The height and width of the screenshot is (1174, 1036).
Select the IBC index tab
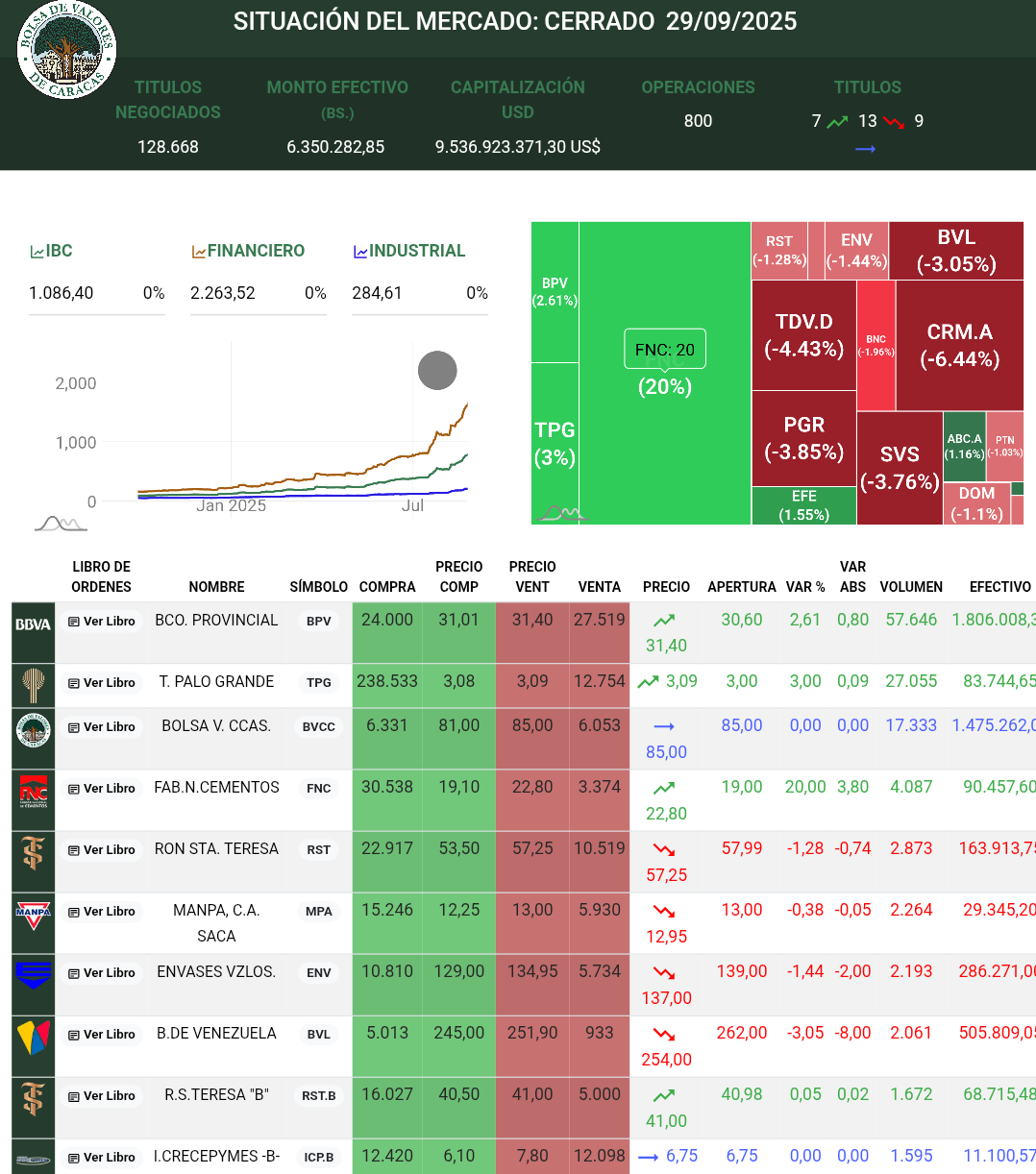[52, 251]
